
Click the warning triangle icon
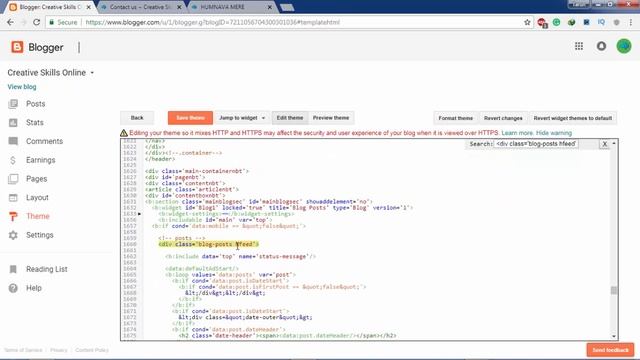pyautogui.click(x=124, y=133)
